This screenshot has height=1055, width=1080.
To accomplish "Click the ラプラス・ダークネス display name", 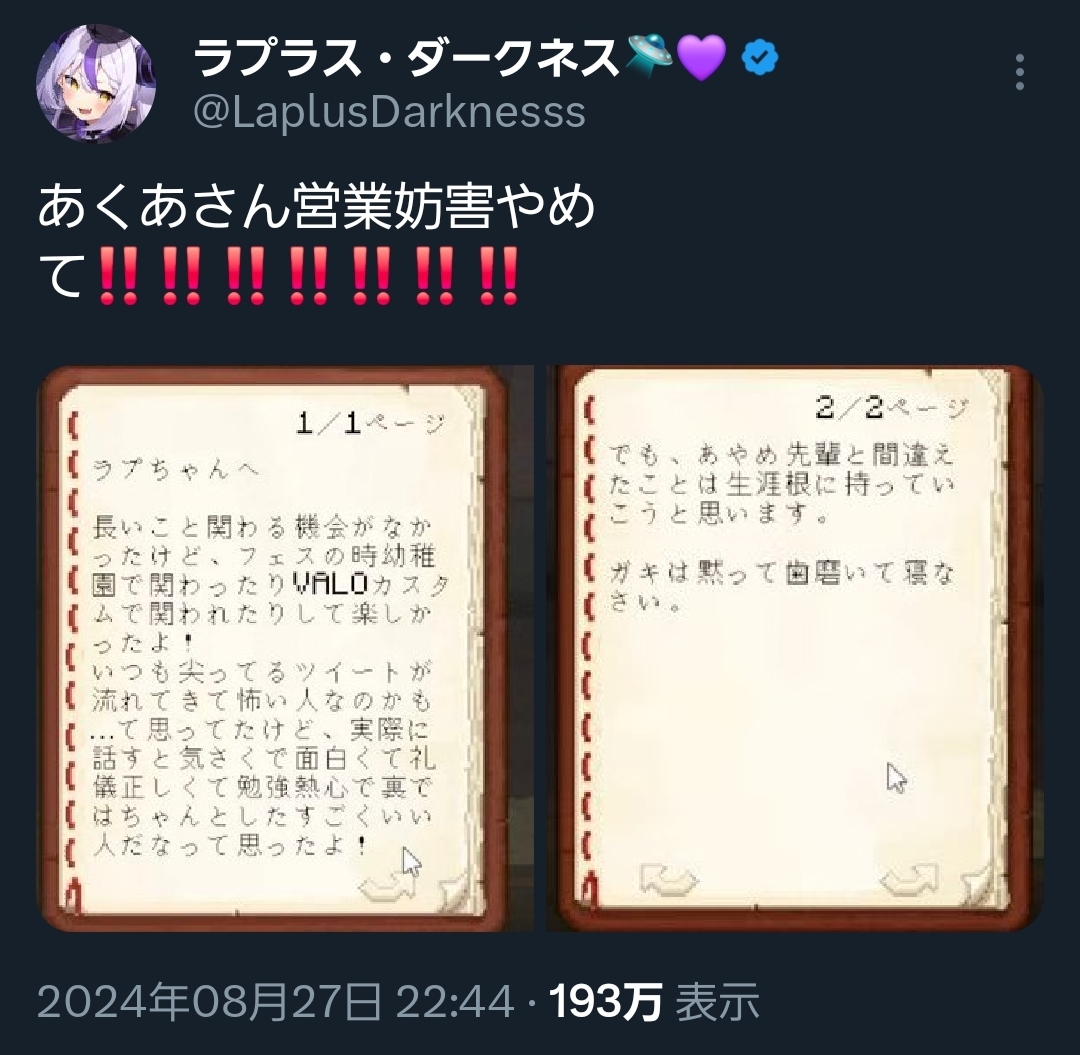I will (407, 57).
